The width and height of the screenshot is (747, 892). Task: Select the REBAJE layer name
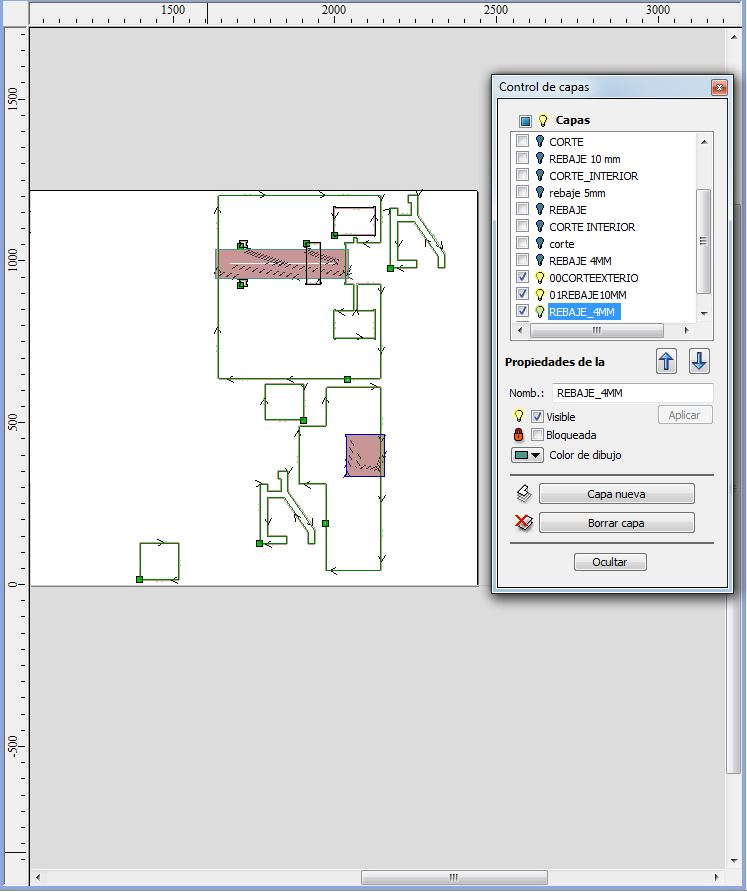coord(567,210)
